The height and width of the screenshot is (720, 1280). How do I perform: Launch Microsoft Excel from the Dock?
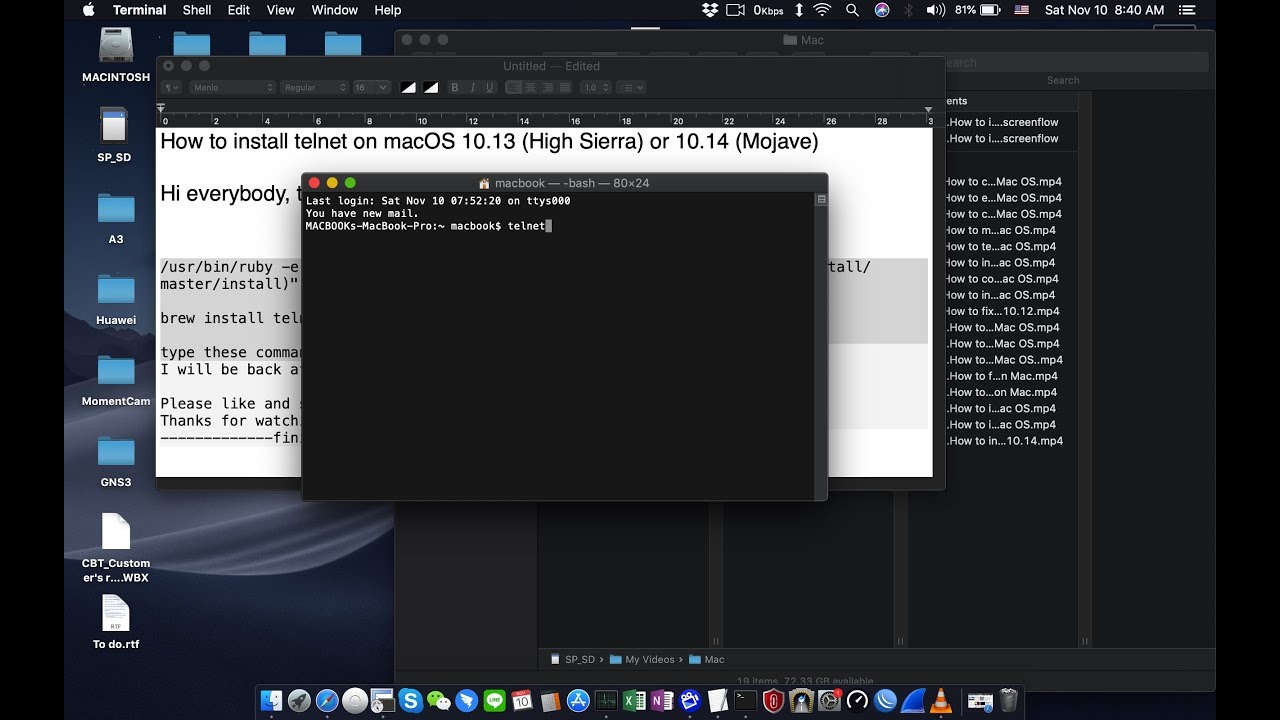(x=634, y=701)
